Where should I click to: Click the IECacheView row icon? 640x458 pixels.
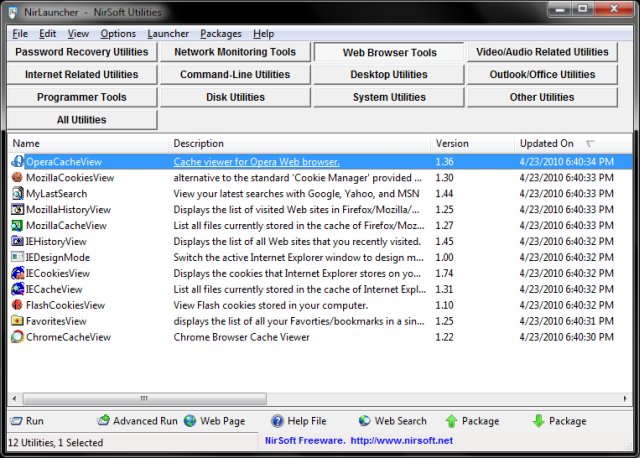click(x=17, y=289)
